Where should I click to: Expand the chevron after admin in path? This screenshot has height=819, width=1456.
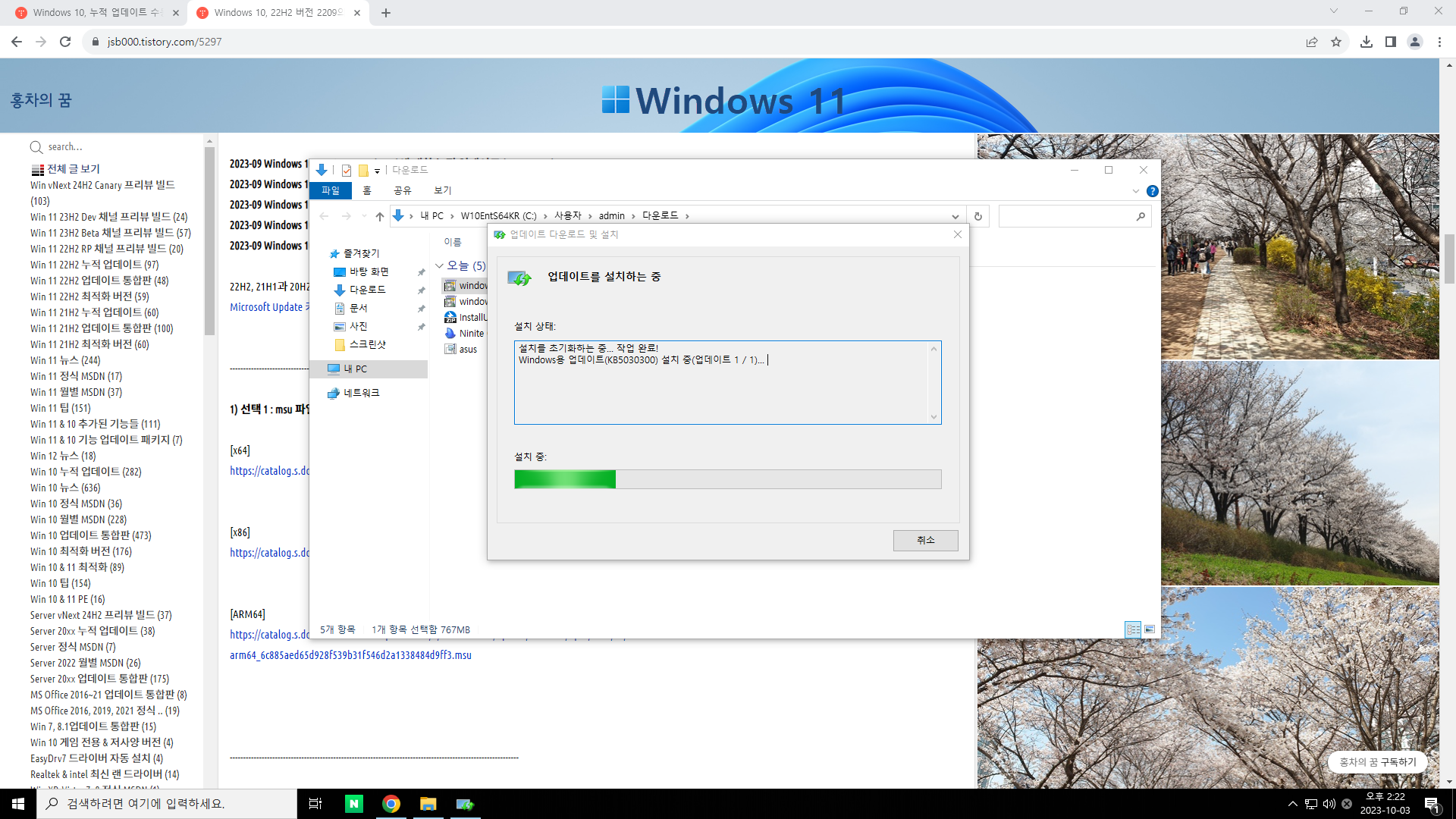(x=633, y=216)
